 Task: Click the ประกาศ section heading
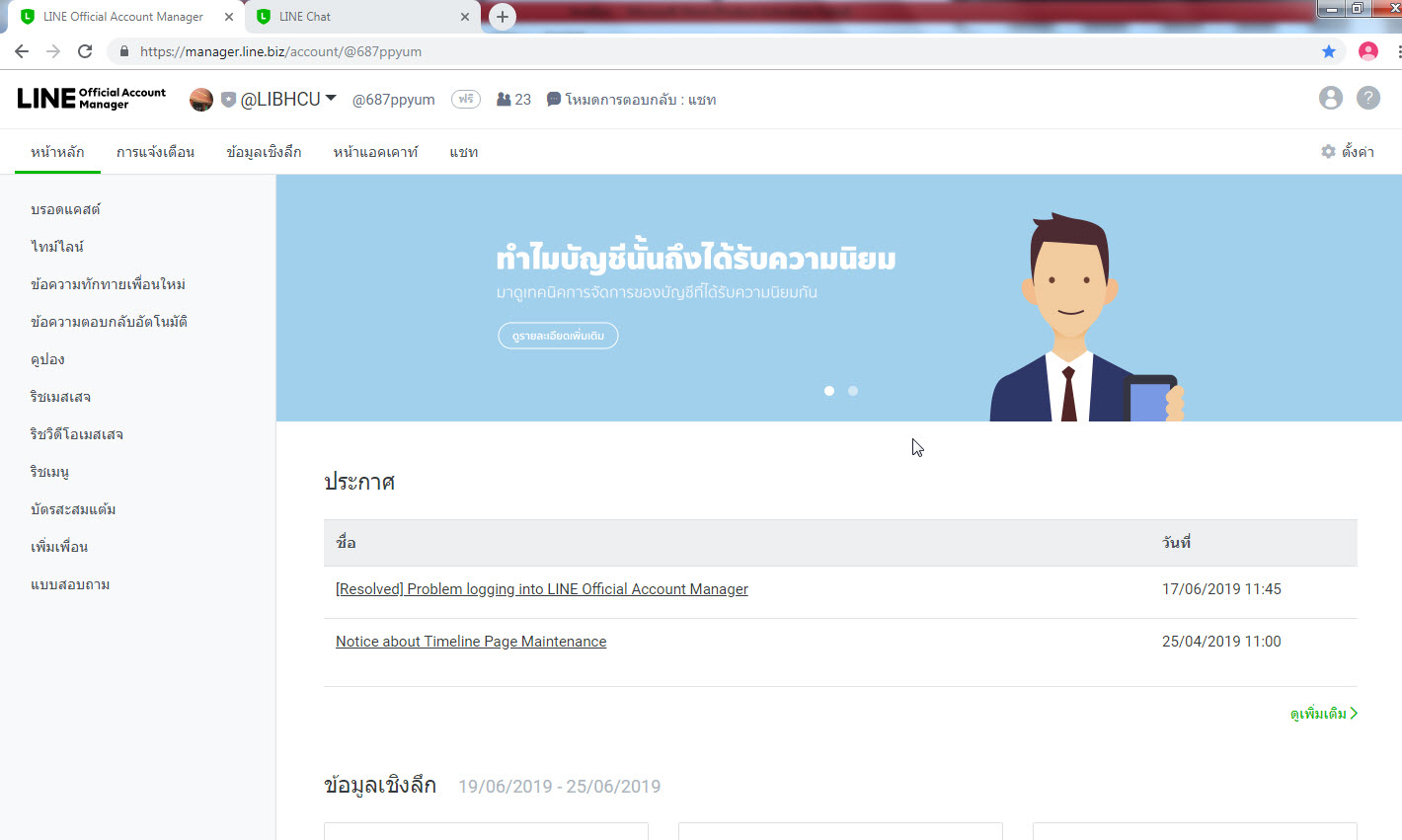point(359,482)
